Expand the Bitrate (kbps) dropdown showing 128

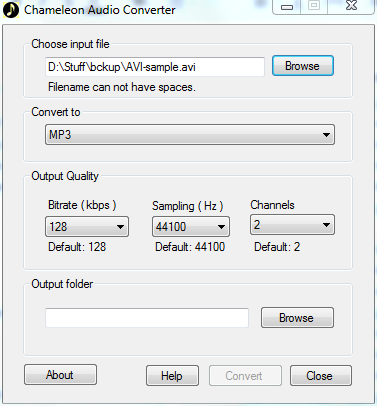(87, 227)
